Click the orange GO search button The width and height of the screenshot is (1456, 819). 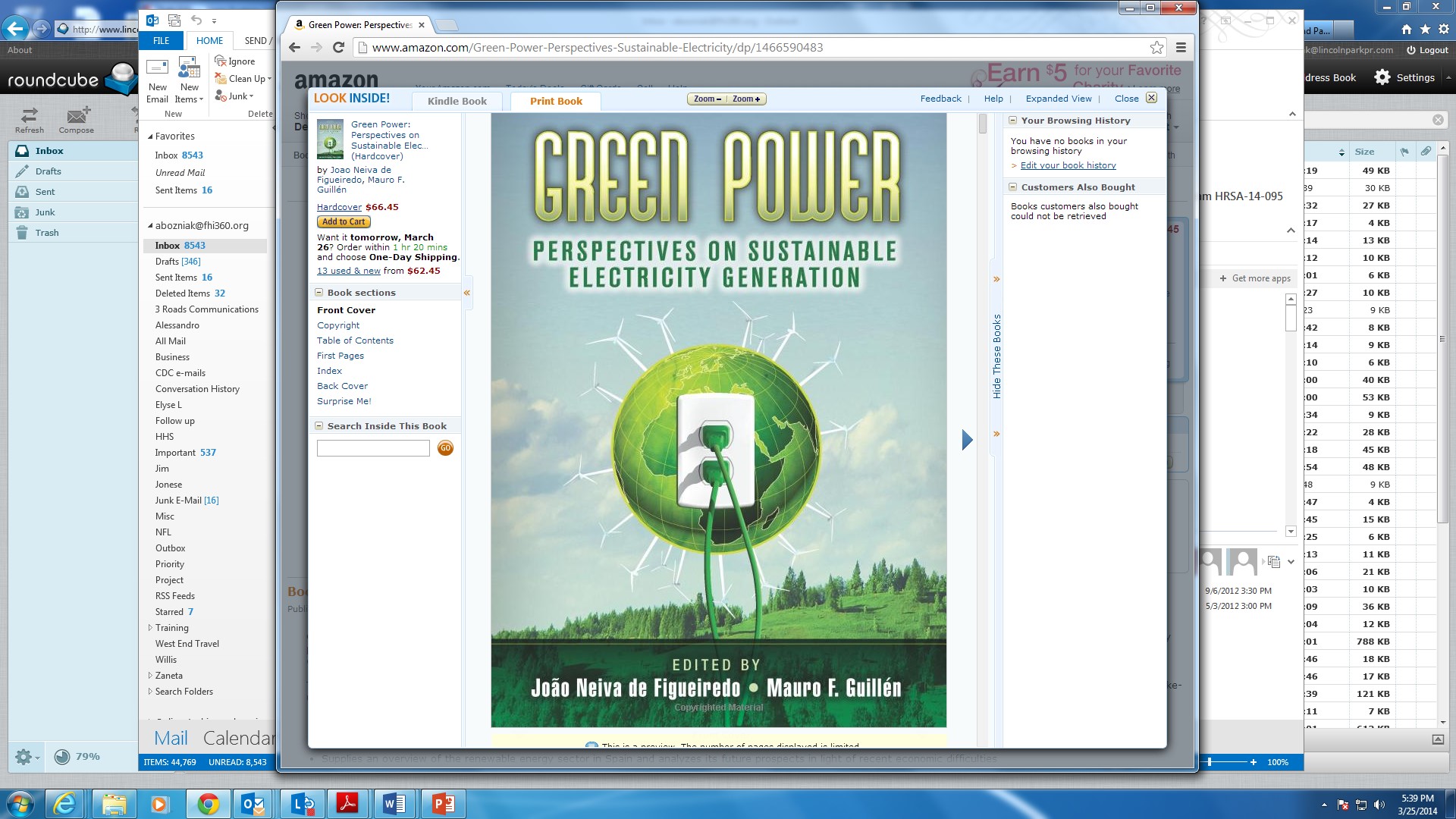pyautogui.click(x=445, y=448)
